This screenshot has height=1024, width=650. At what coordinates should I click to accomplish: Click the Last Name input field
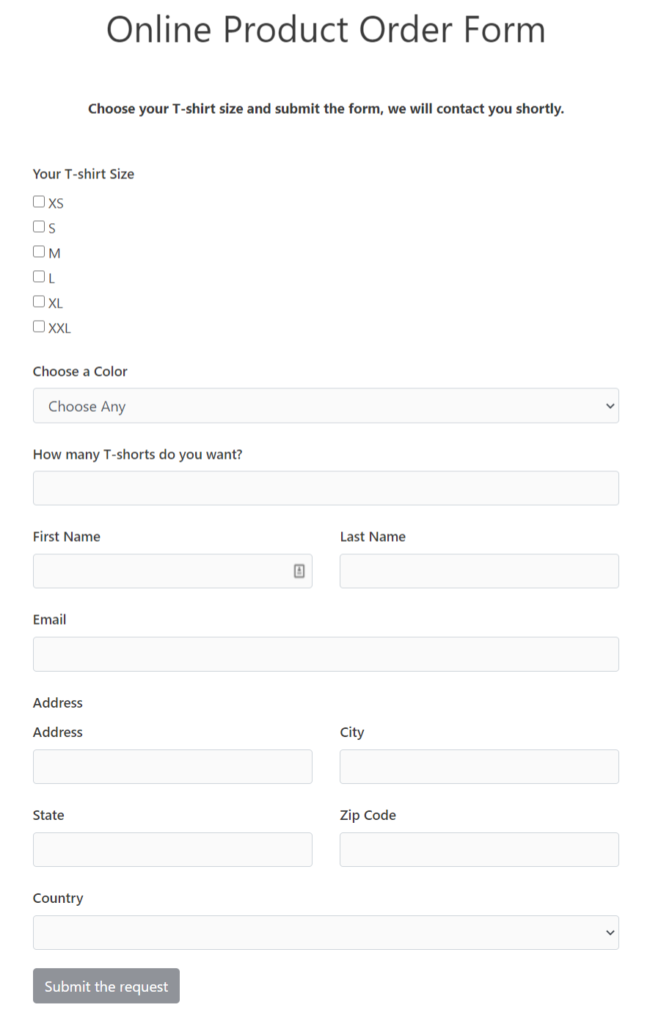(479, 570)
